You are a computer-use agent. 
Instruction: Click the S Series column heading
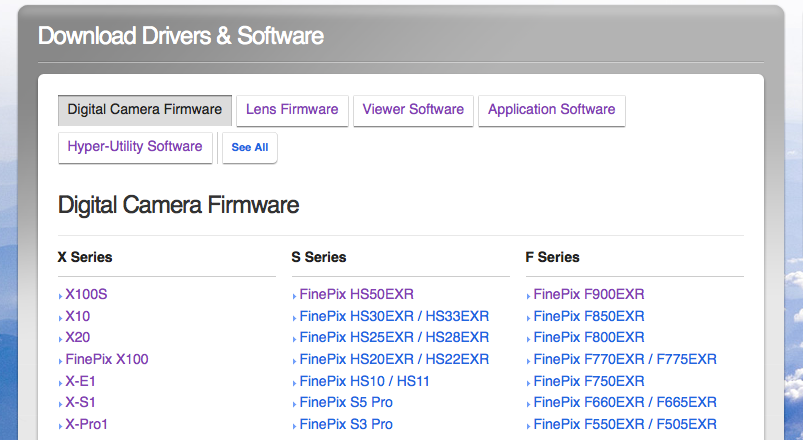click(319, 257)
